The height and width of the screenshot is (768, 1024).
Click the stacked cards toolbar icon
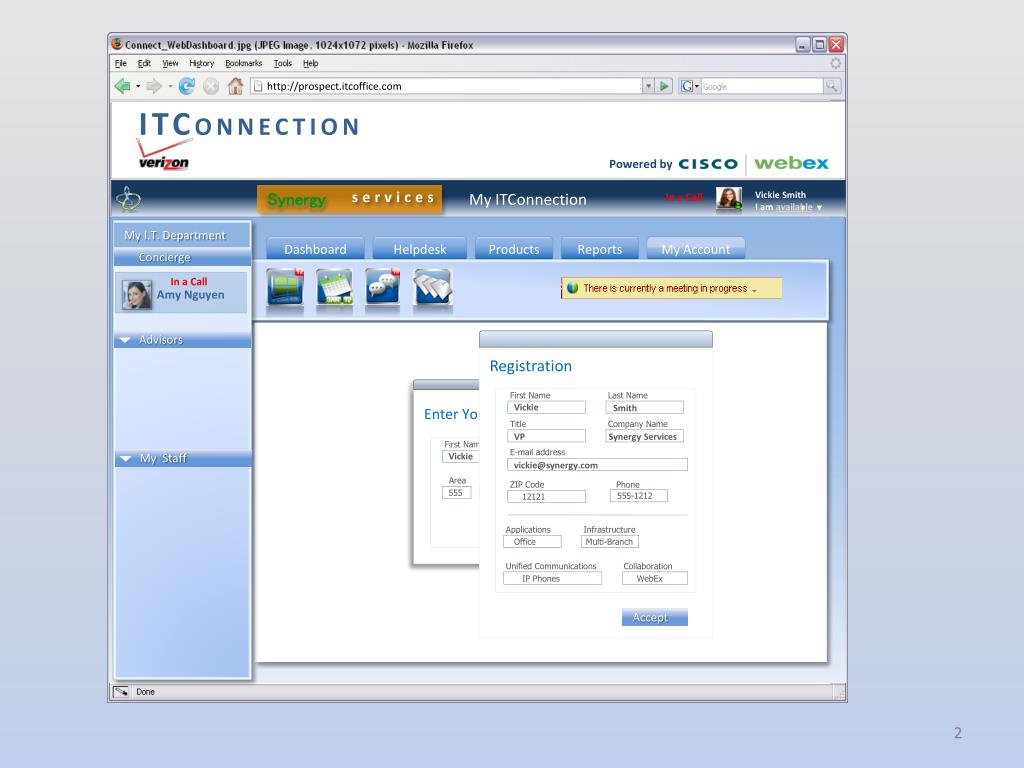[433, 287]
